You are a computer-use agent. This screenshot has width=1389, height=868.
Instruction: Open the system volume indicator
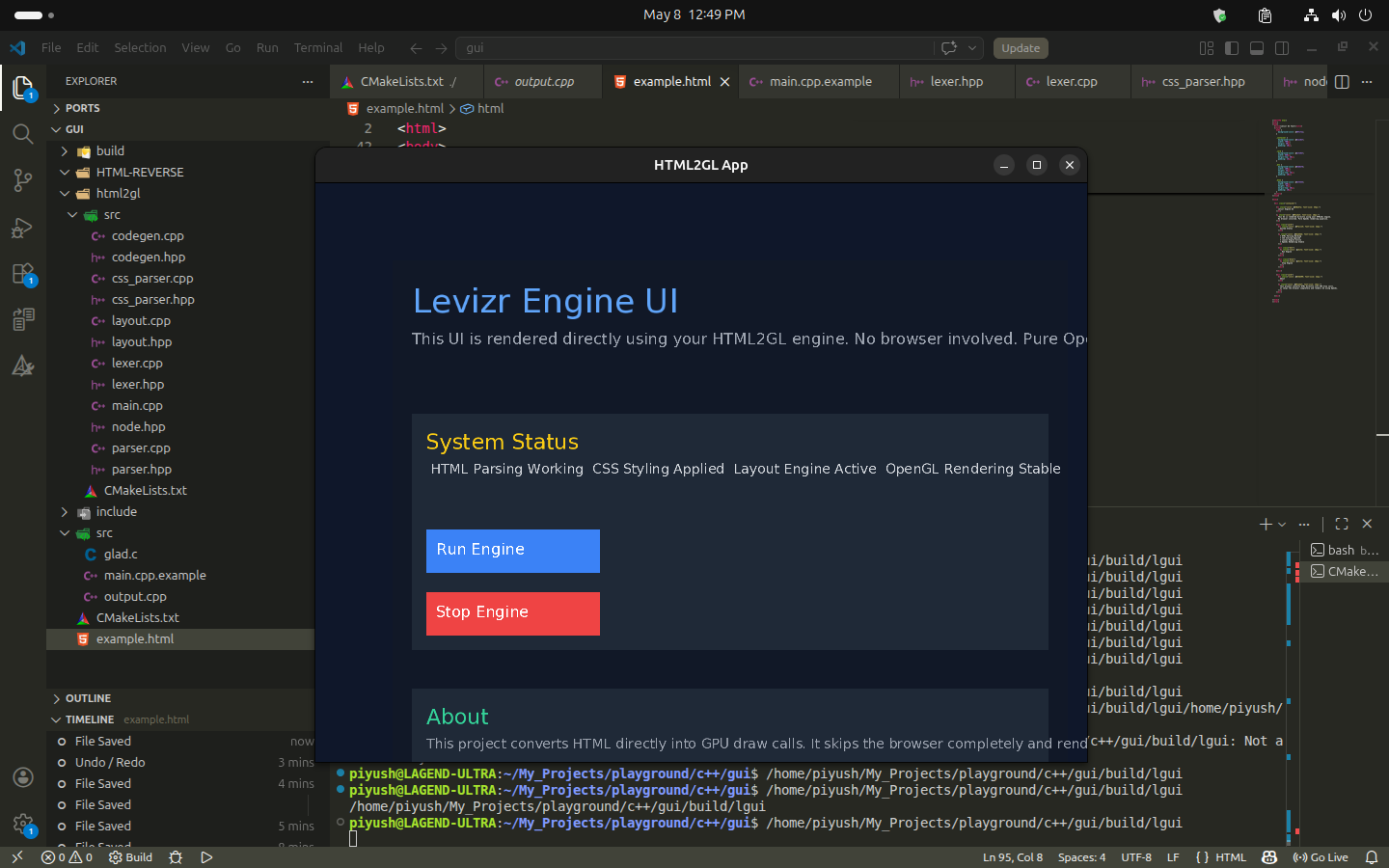(1339, 15)
